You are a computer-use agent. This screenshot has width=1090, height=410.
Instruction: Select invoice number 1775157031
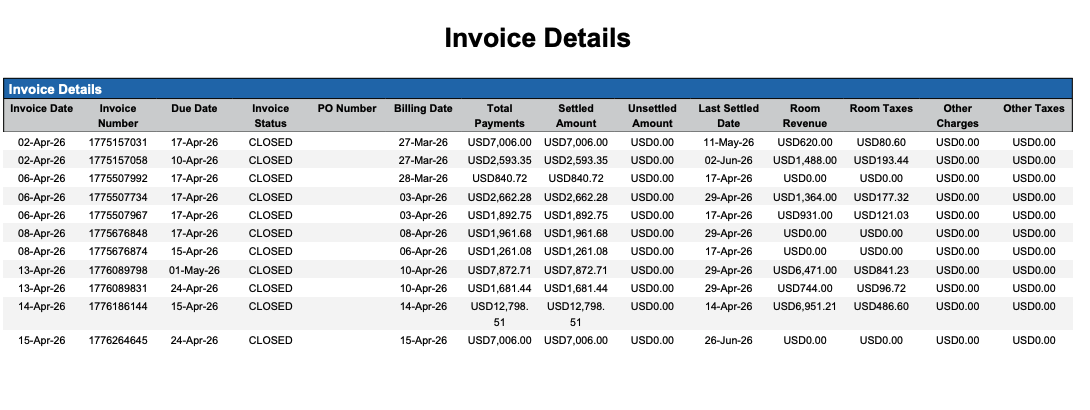coord(118,142)
